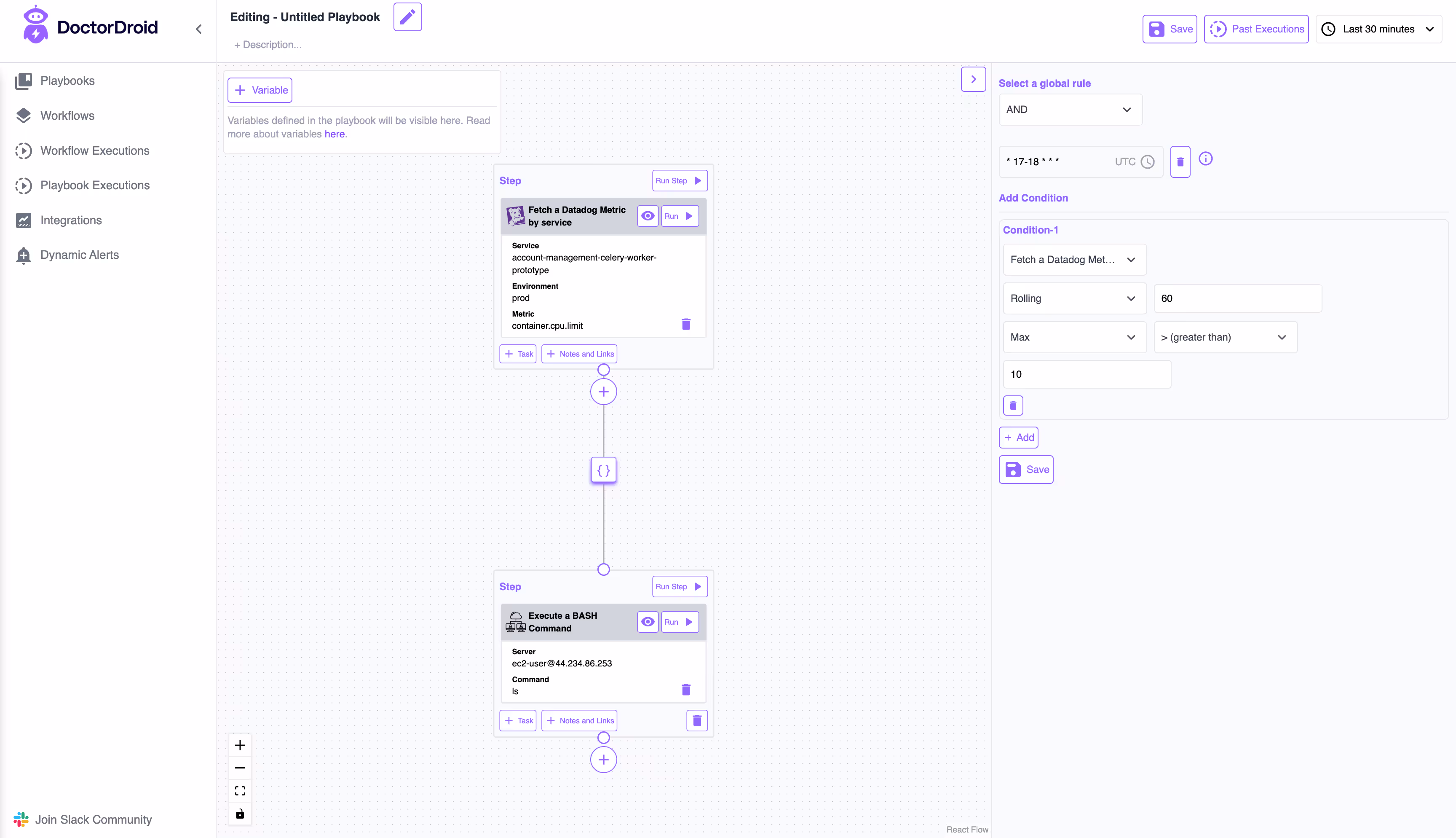Image resolution: width=1456 pixels, height=838 pixels.
Task: Open the Rolling window type dropdown
Action: [1074, 298]
